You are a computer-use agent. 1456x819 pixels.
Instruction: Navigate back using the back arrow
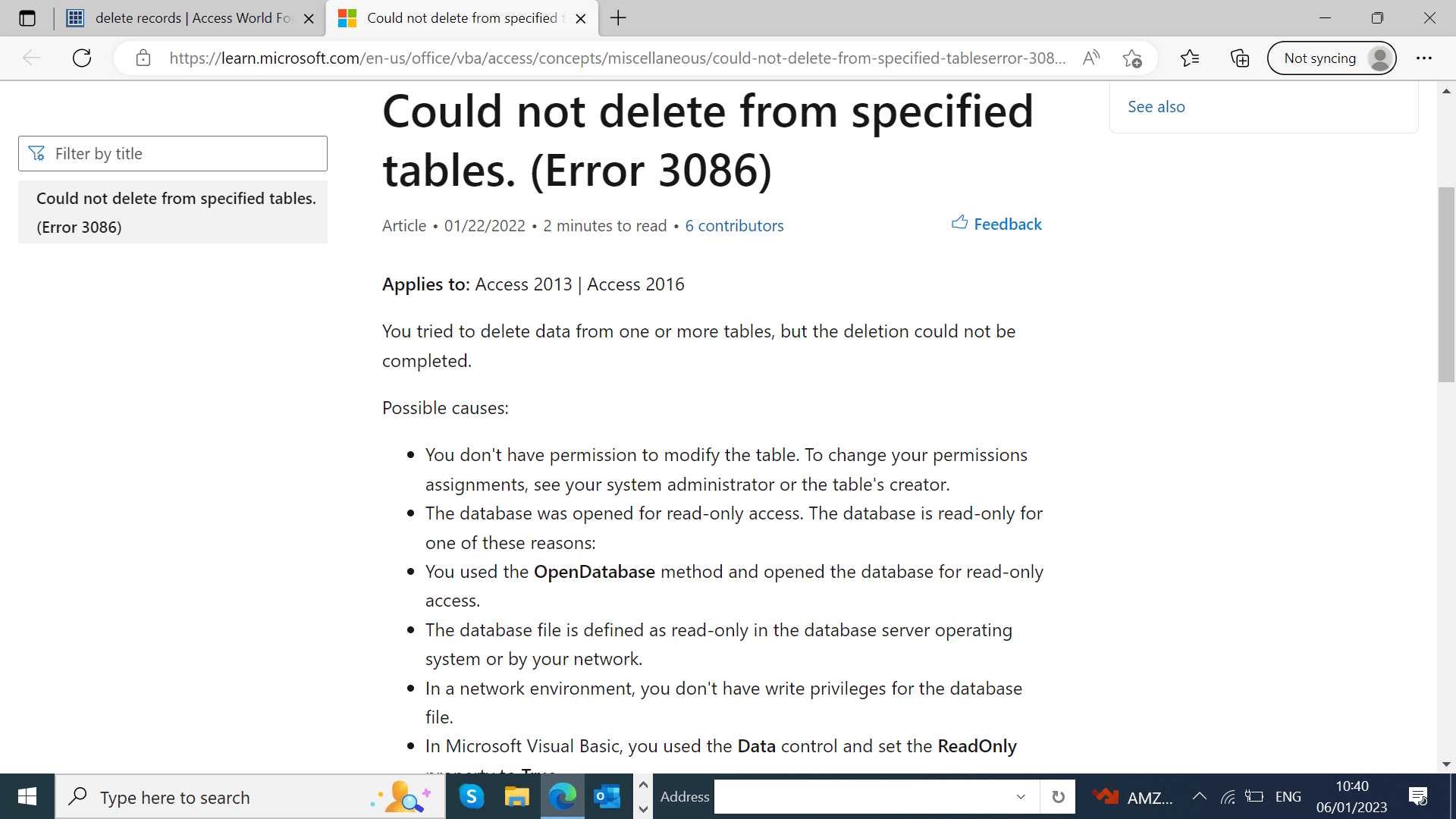31,58
